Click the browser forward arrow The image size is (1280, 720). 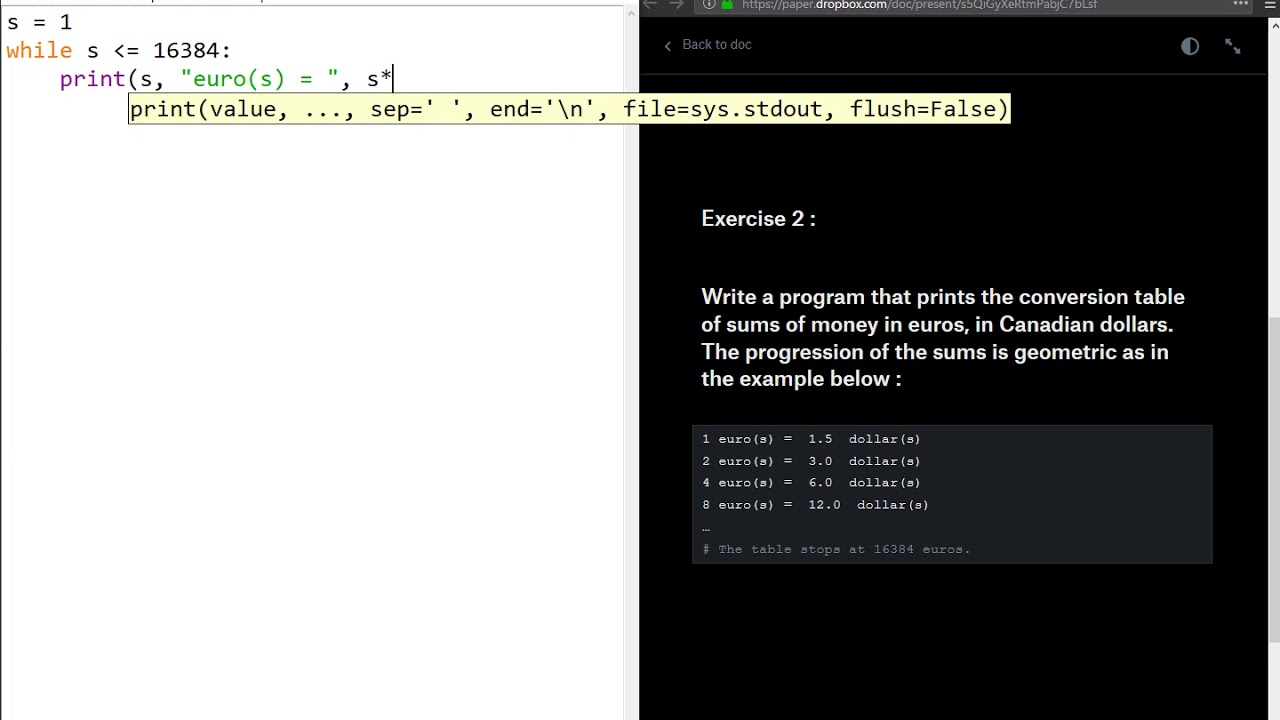[x=676, y=4]
